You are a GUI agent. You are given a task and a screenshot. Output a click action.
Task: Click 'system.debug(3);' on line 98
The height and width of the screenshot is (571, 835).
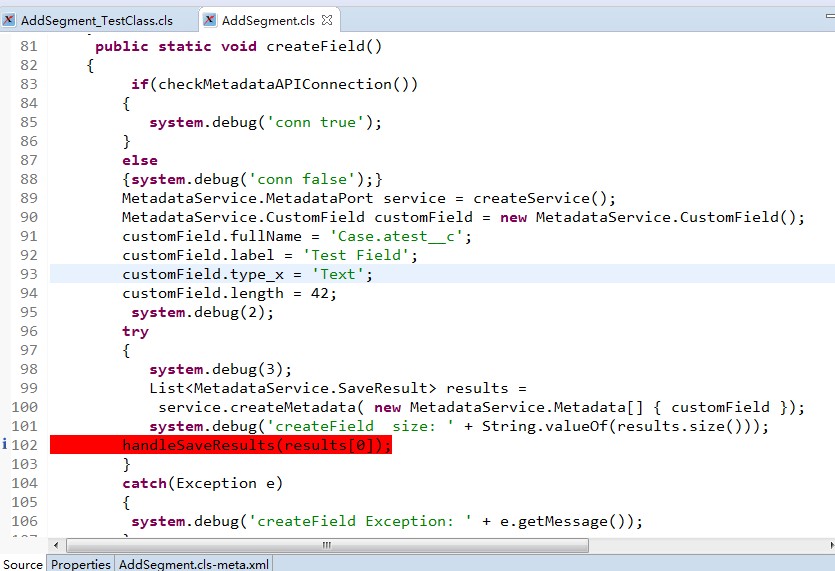pyautogui.click(x=220, y=369)
